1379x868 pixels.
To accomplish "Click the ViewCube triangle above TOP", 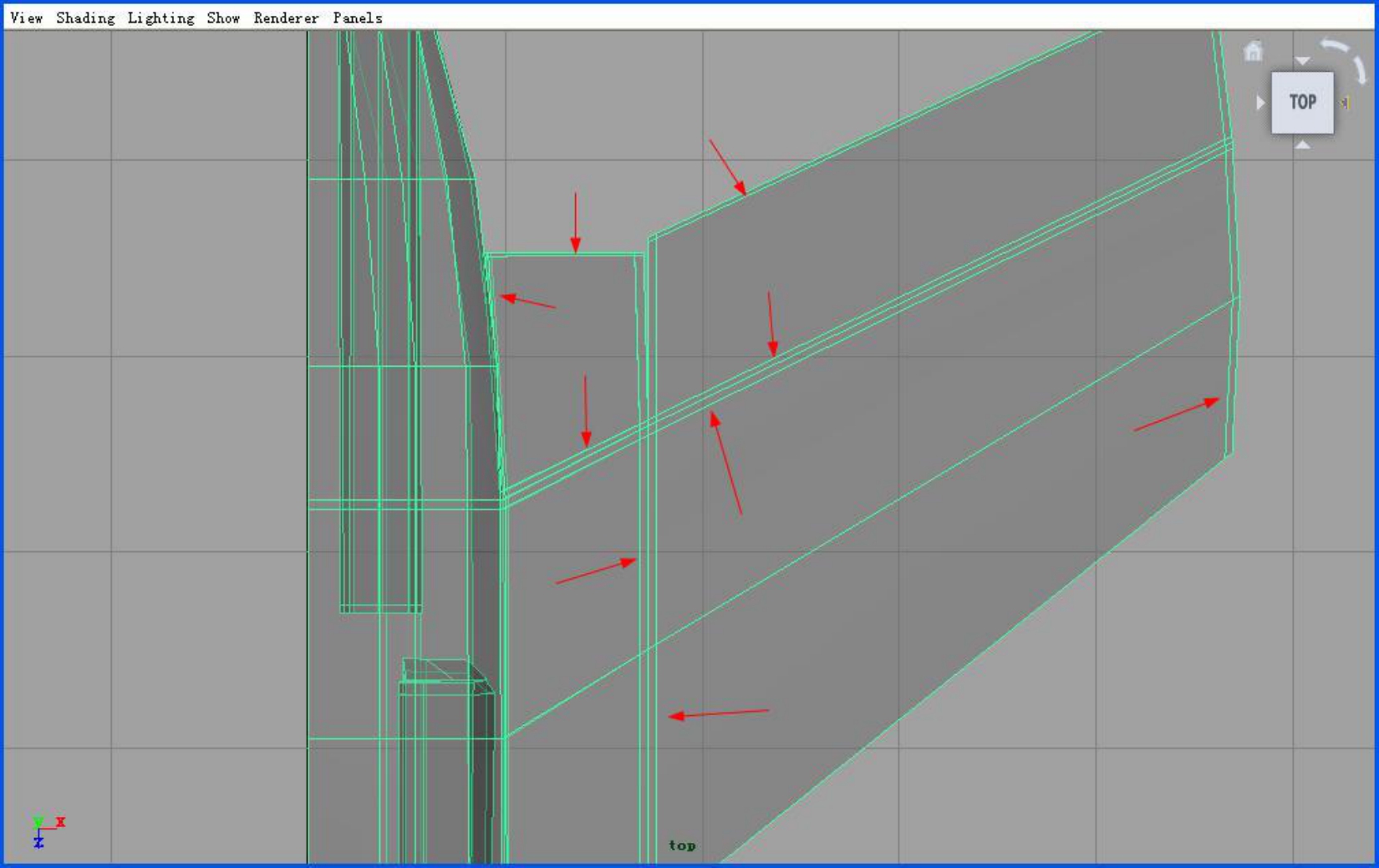I will click(1302, 61).
